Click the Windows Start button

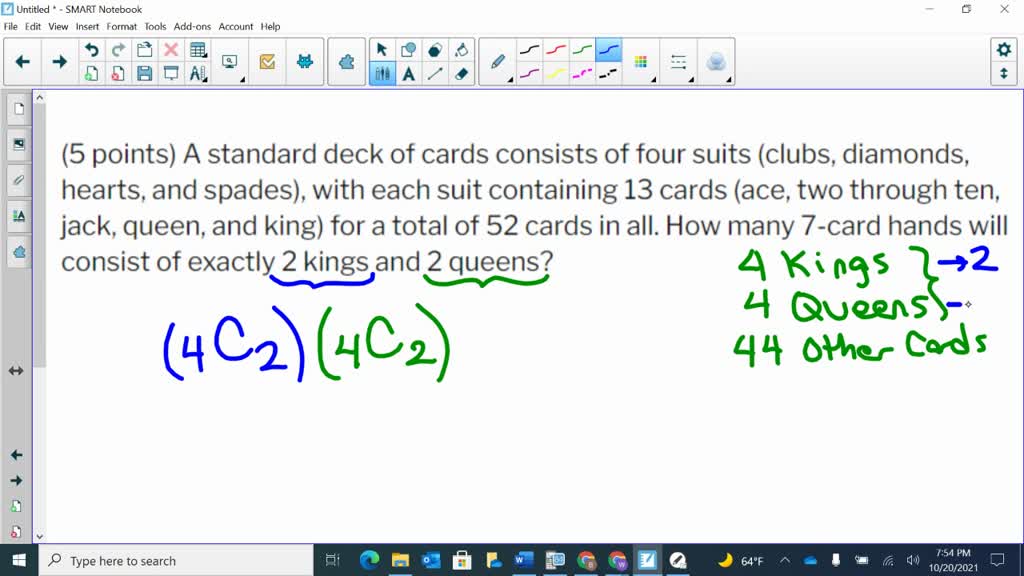click(x=19, y=560)
